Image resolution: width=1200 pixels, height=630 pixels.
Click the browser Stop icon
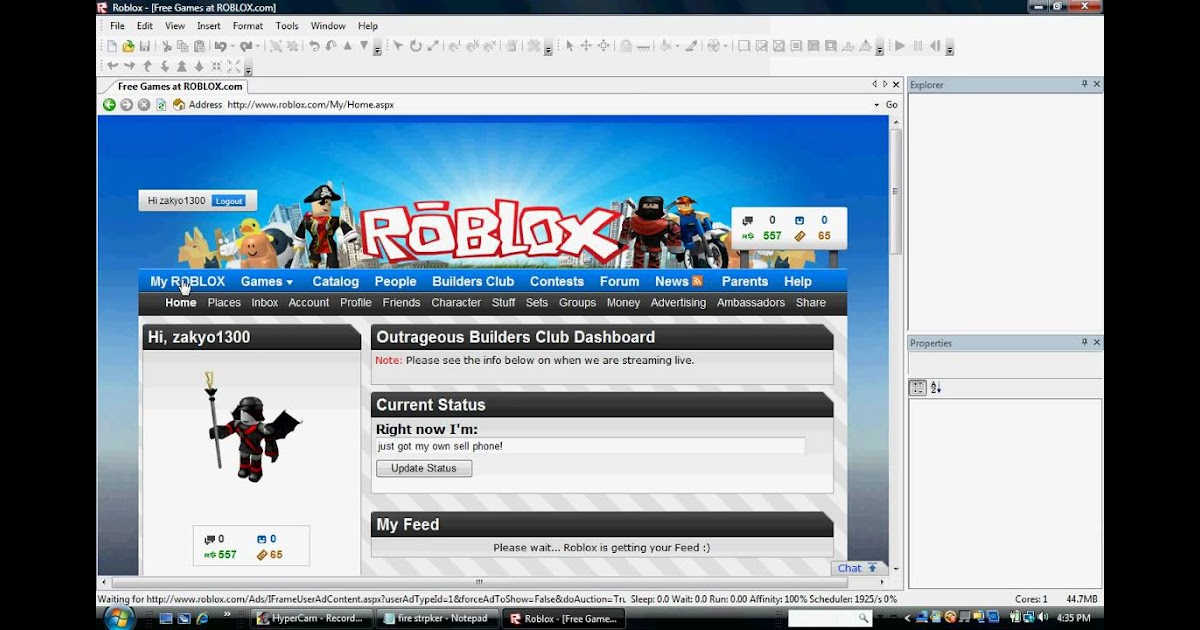pyautogui.click(x=143, y=104)
